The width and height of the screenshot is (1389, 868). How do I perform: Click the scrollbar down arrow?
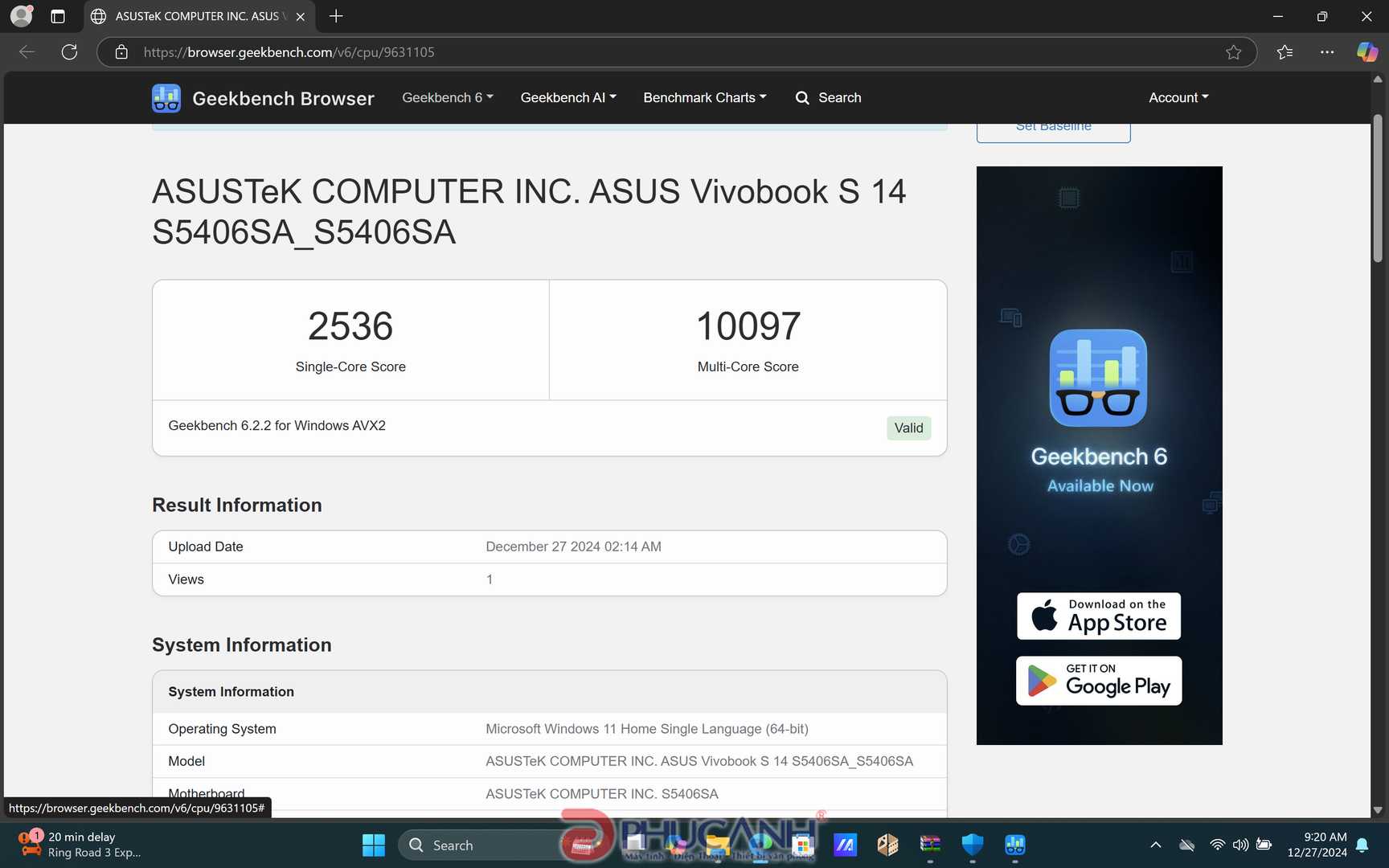click(x=1377, y=810)
